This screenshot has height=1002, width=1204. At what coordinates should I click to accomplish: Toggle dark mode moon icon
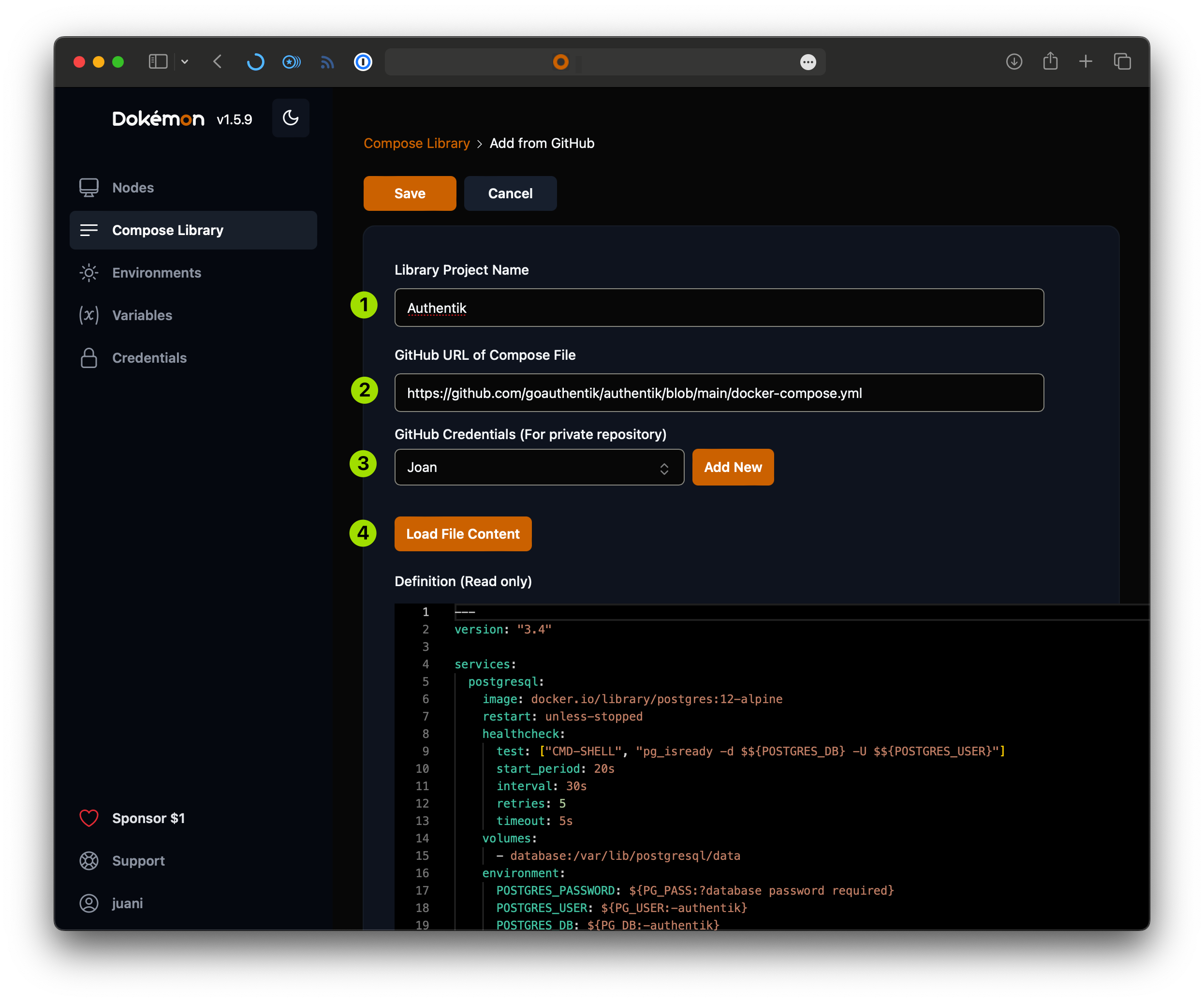(x=291, y=118)
